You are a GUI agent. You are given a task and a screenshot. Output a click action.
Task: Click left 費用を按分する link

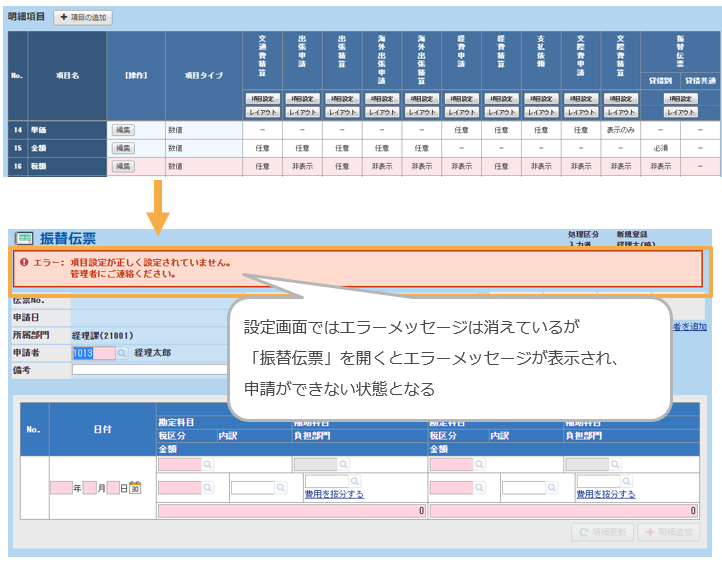click(x=334, y=494)
